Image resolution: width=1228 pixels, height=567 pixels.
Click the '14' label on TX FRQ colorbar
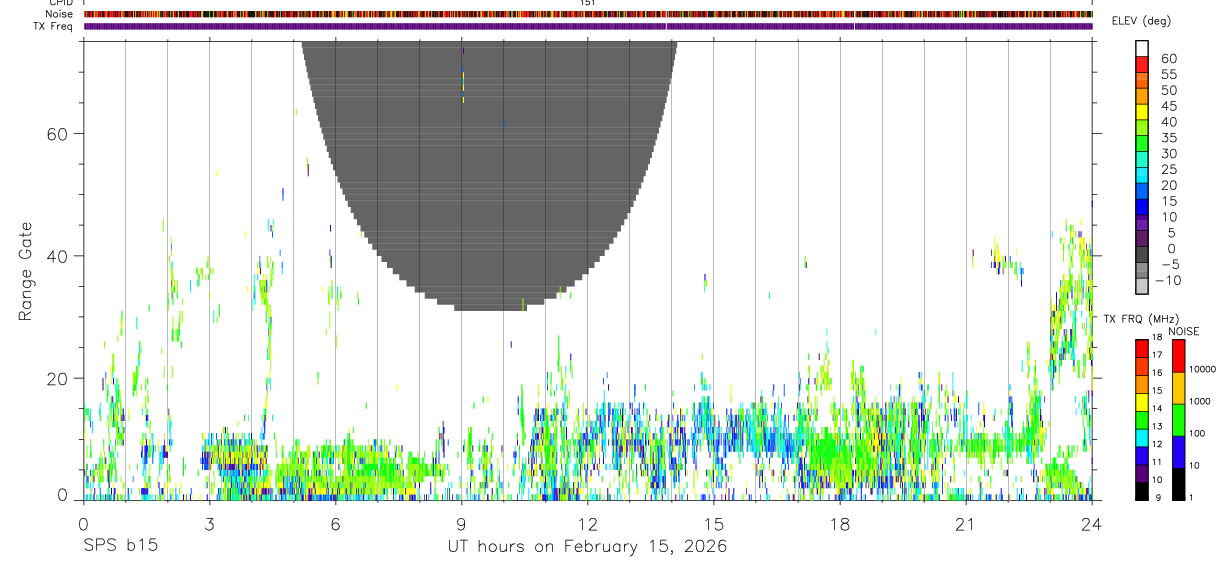(1156, 408)
